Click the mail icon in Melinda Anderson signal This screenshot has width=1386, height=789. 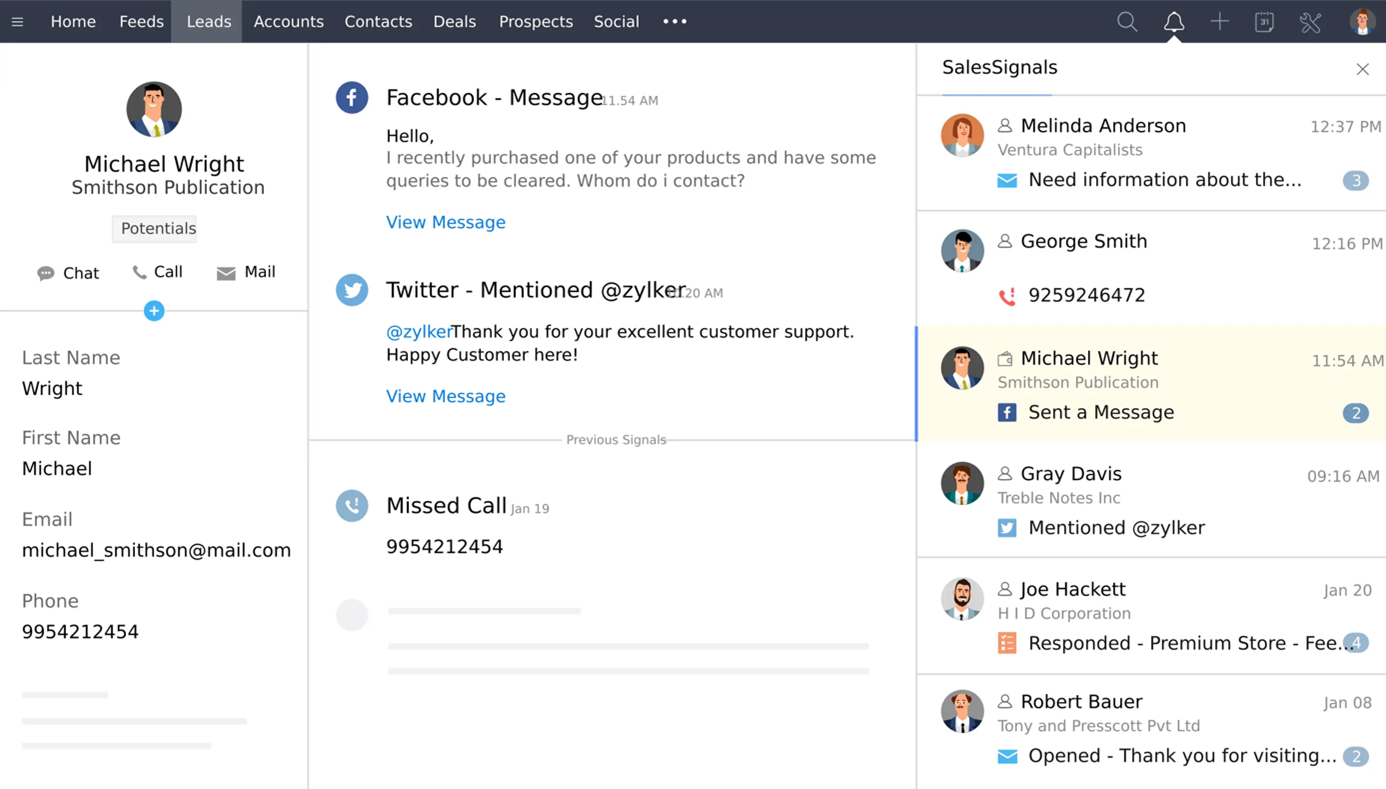[x=1007, y=180]
